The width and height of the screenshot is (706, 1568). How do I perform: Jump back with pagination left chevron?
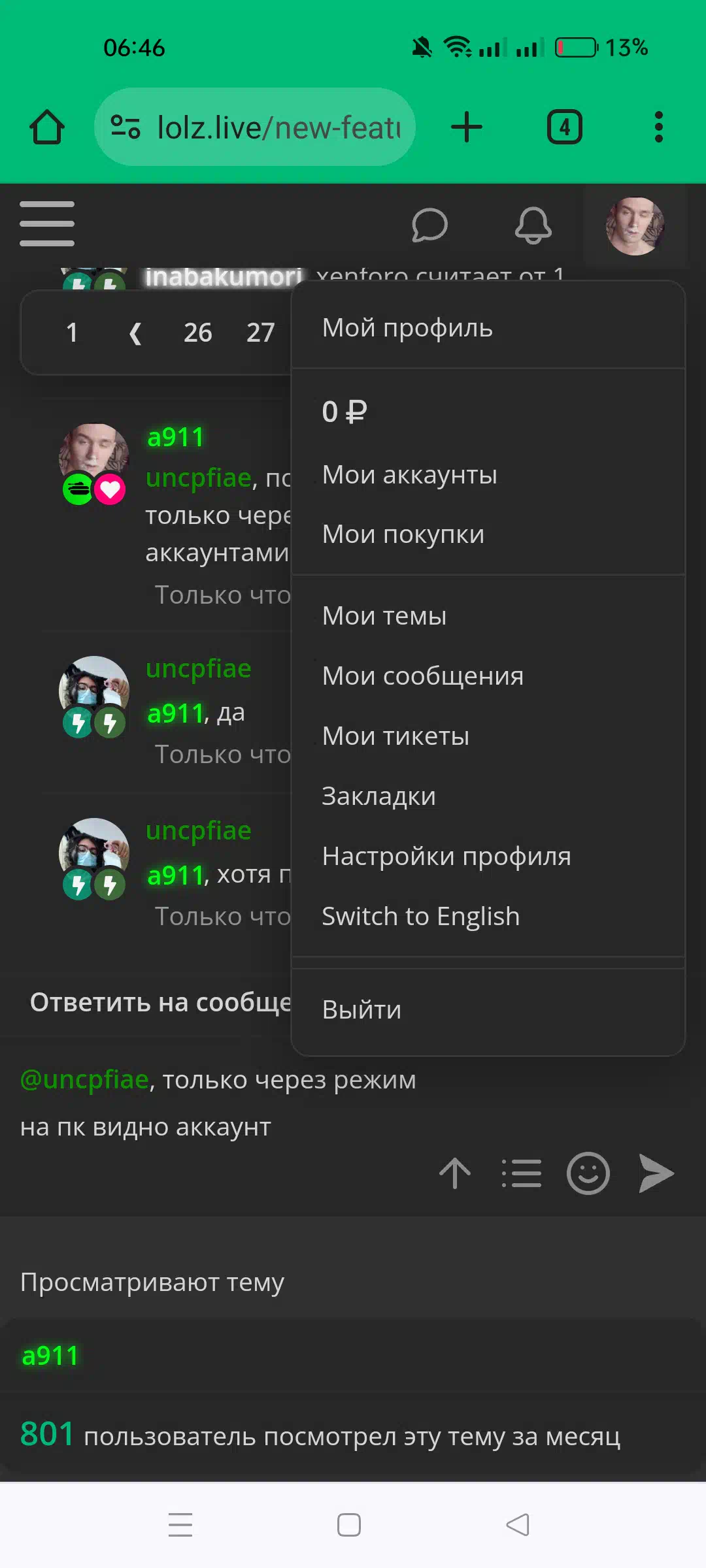(x=135, y=333)
